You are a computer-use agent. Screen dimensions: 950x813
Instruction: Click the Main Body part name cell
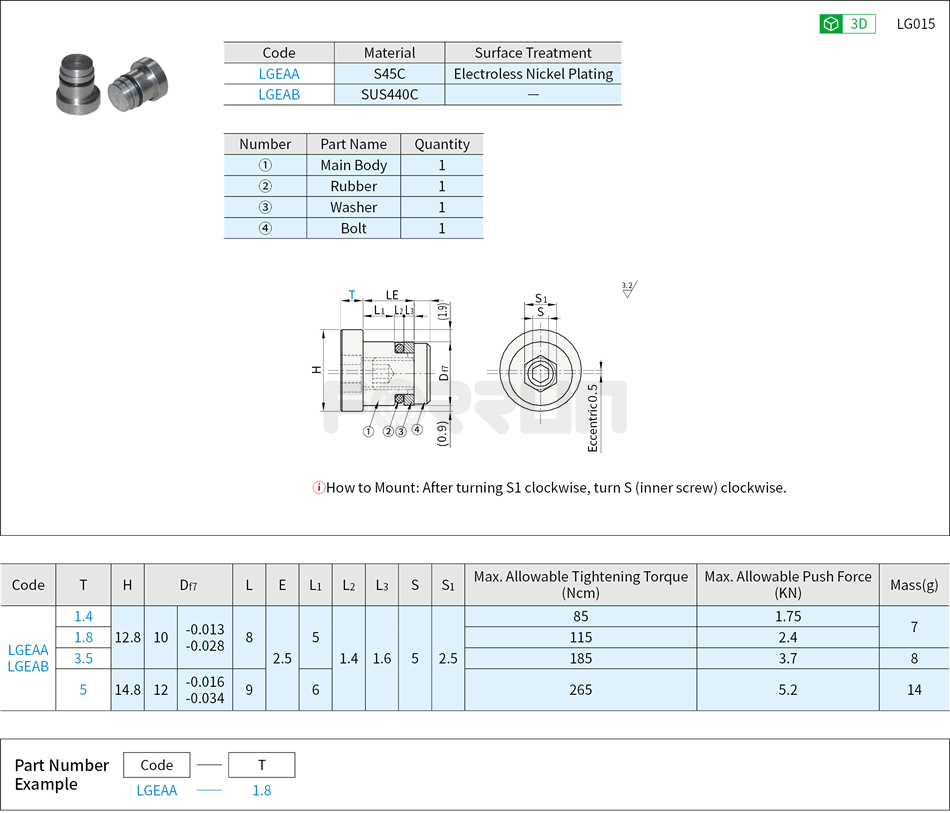pos(353,165)
